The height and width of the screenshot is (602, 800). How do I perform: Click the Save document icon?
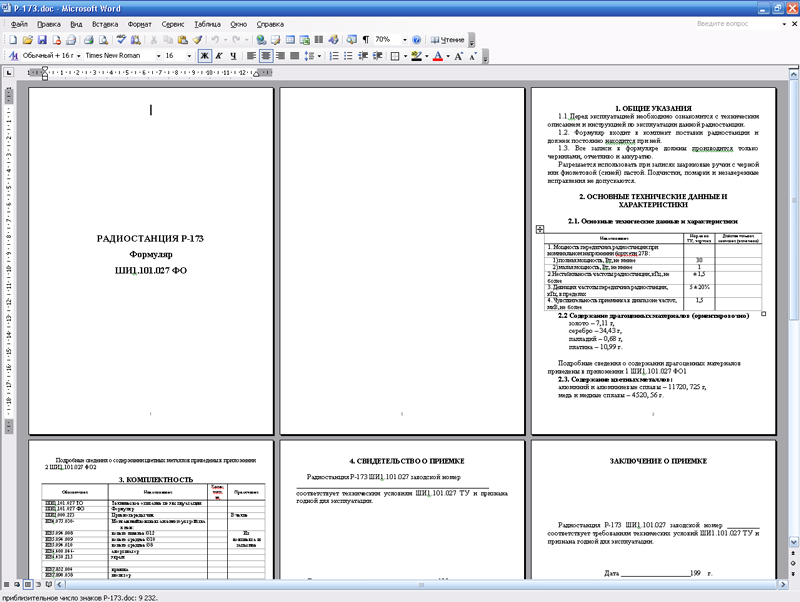click(x=42, y=40)
